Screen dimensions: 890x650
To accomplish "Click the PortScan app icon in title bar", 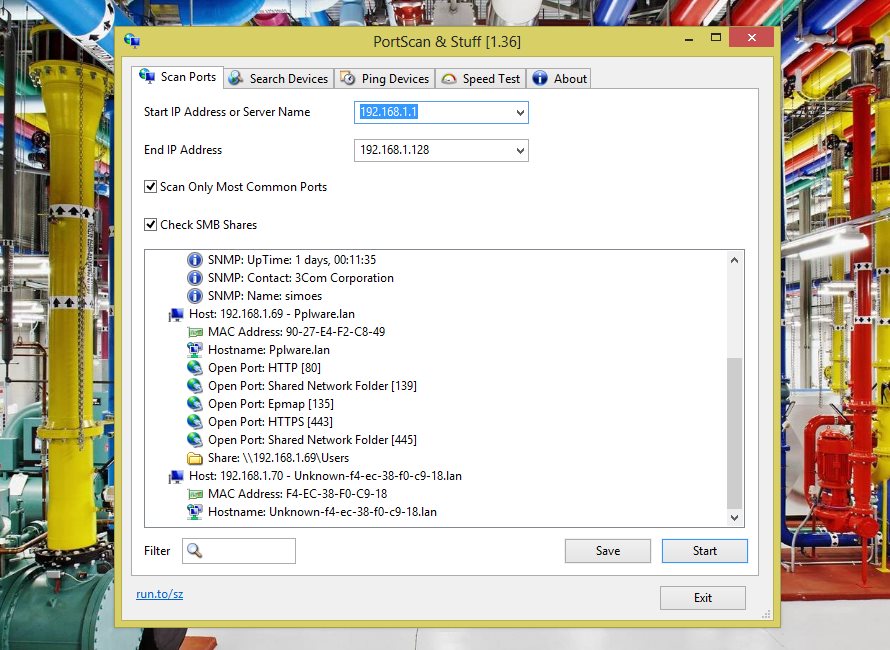I will click(132, 41).
